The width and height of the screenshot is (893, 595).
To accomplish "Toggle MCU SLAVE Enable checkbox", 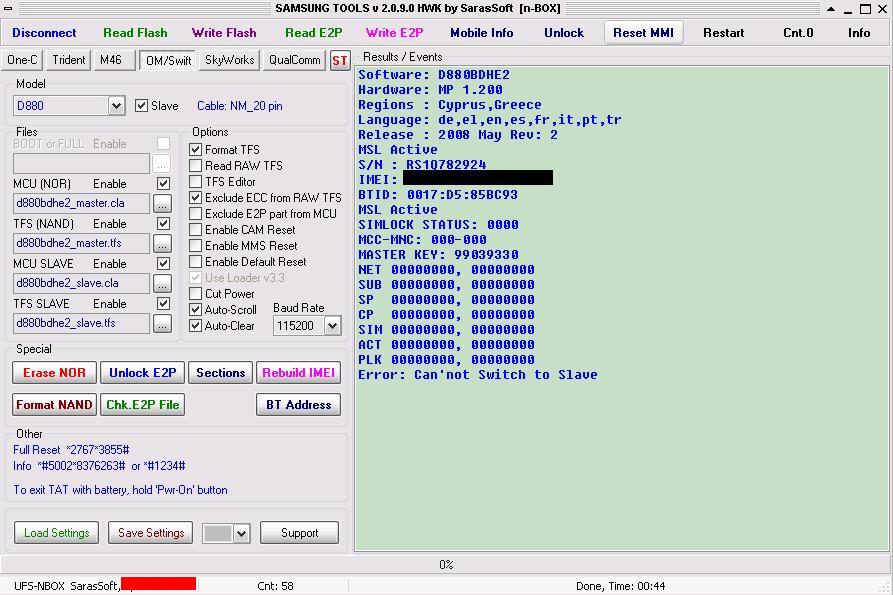I will click(x=163, y=263).
